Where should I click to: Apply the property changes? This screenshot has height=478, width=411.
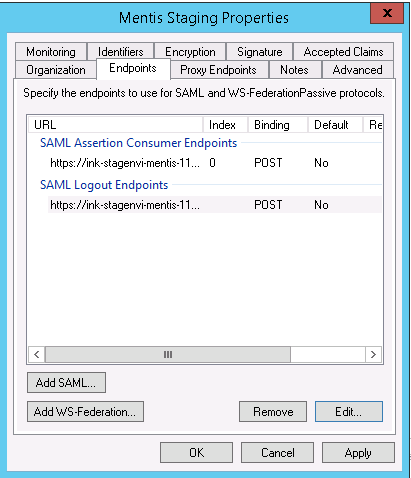click(x=358, y=453)
